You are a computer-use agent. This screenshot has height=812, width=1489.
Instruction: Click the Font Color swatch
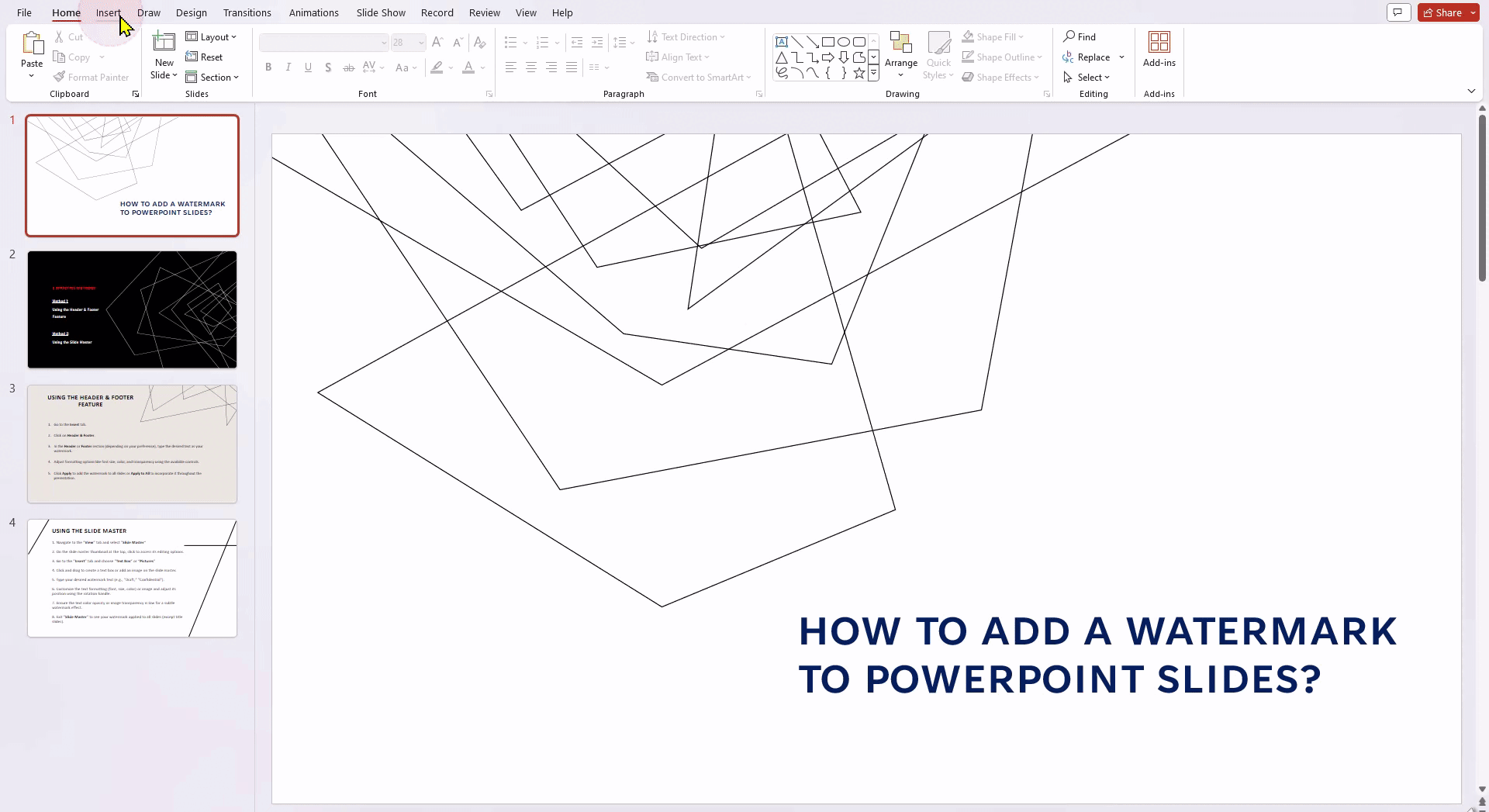(x=468, y=67)
